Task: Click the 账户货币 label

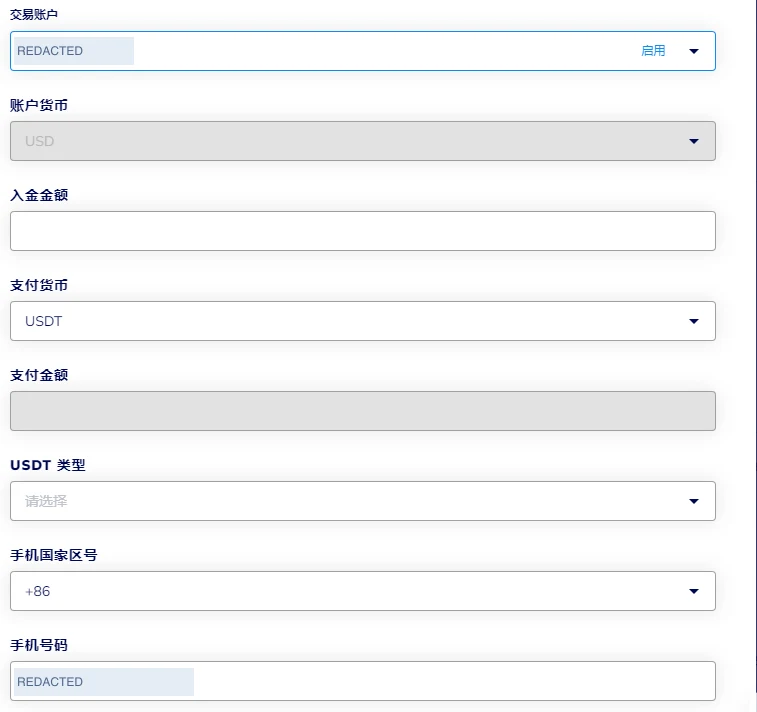Action: (39, 105)
